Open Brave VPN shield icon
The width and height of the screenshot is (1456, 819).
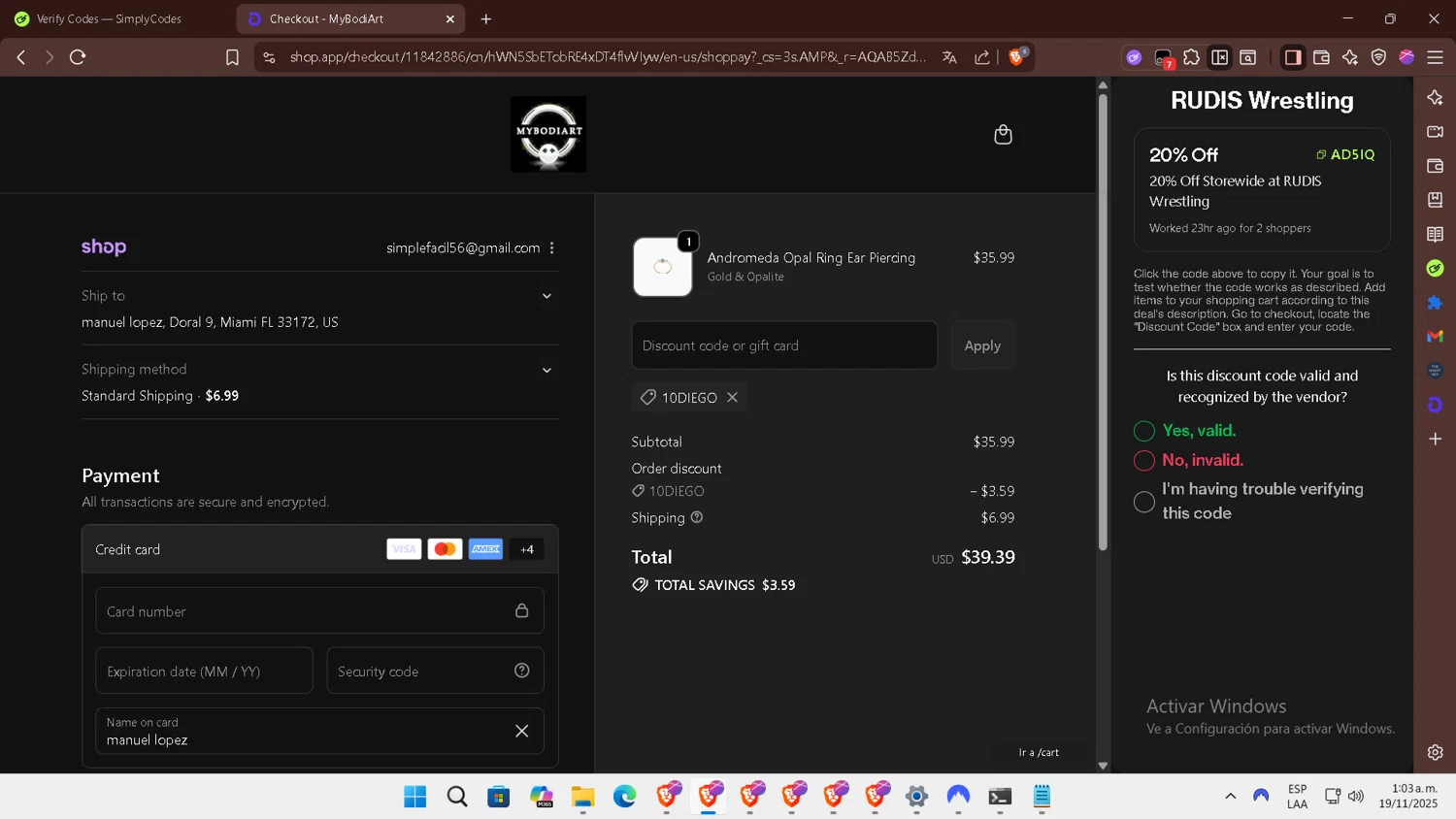[1378, 57]
